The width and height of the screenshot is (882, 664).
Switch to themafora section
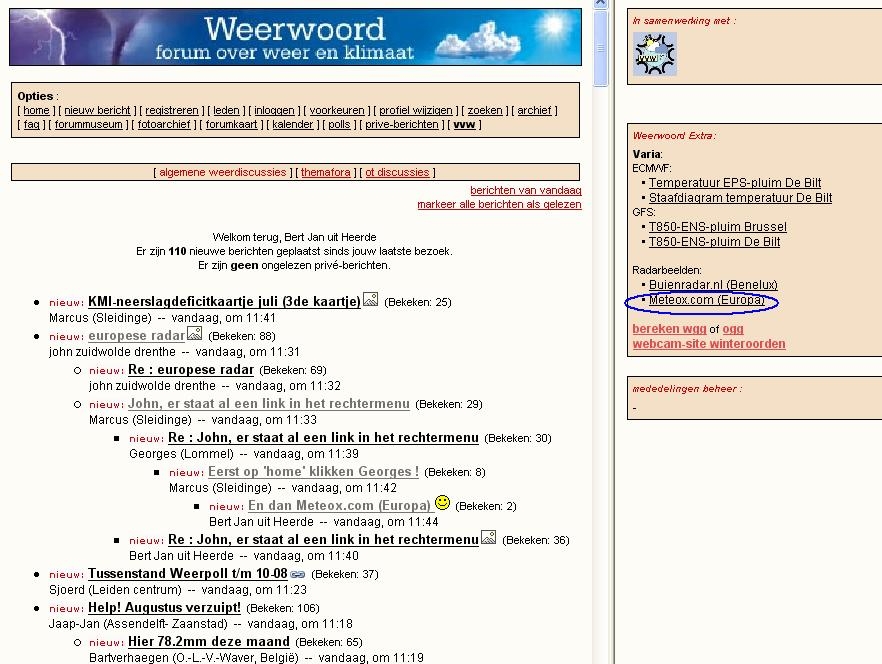326,172
